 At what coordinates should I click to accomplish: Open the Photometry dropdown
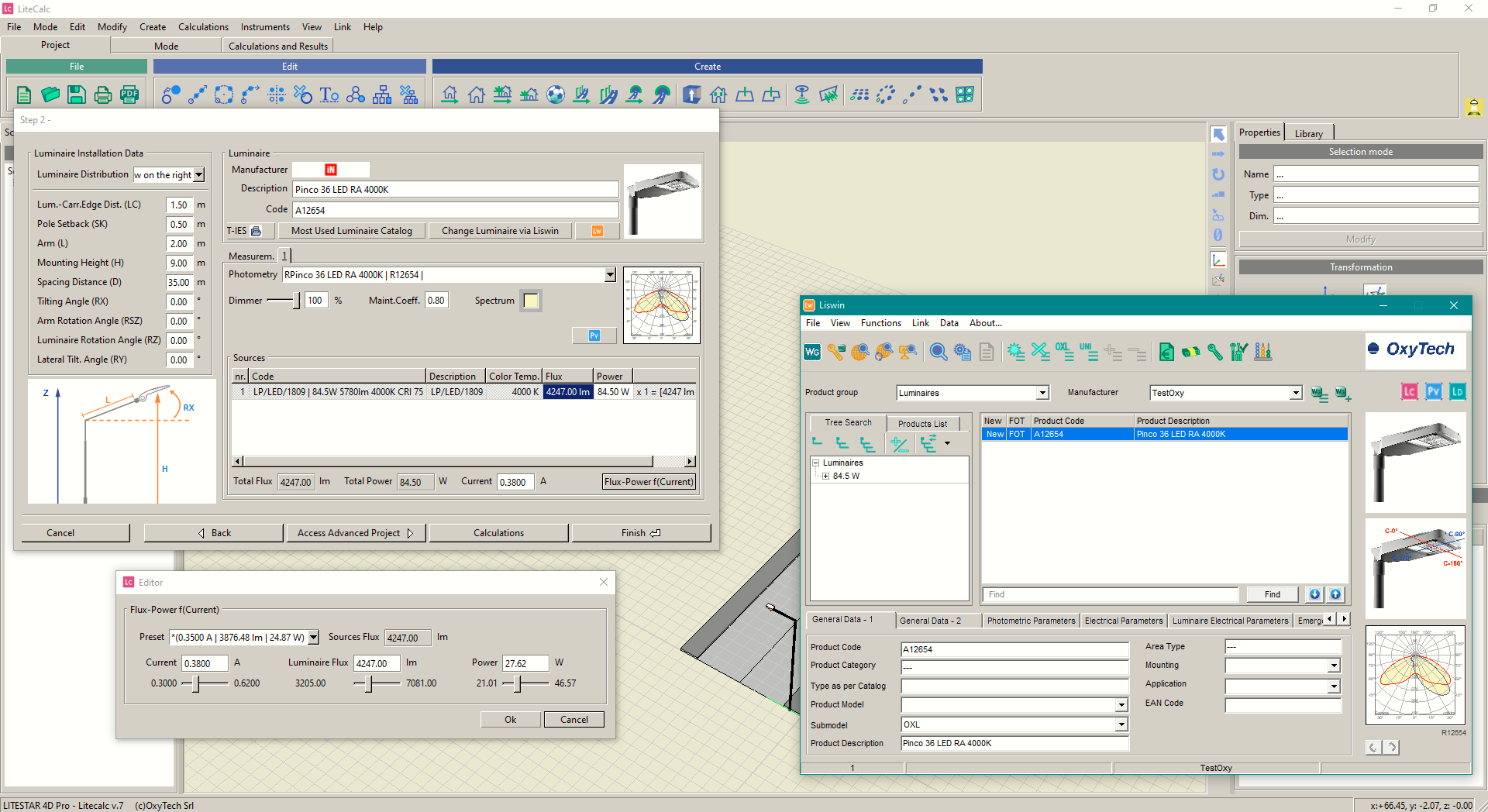pos(610,275)
